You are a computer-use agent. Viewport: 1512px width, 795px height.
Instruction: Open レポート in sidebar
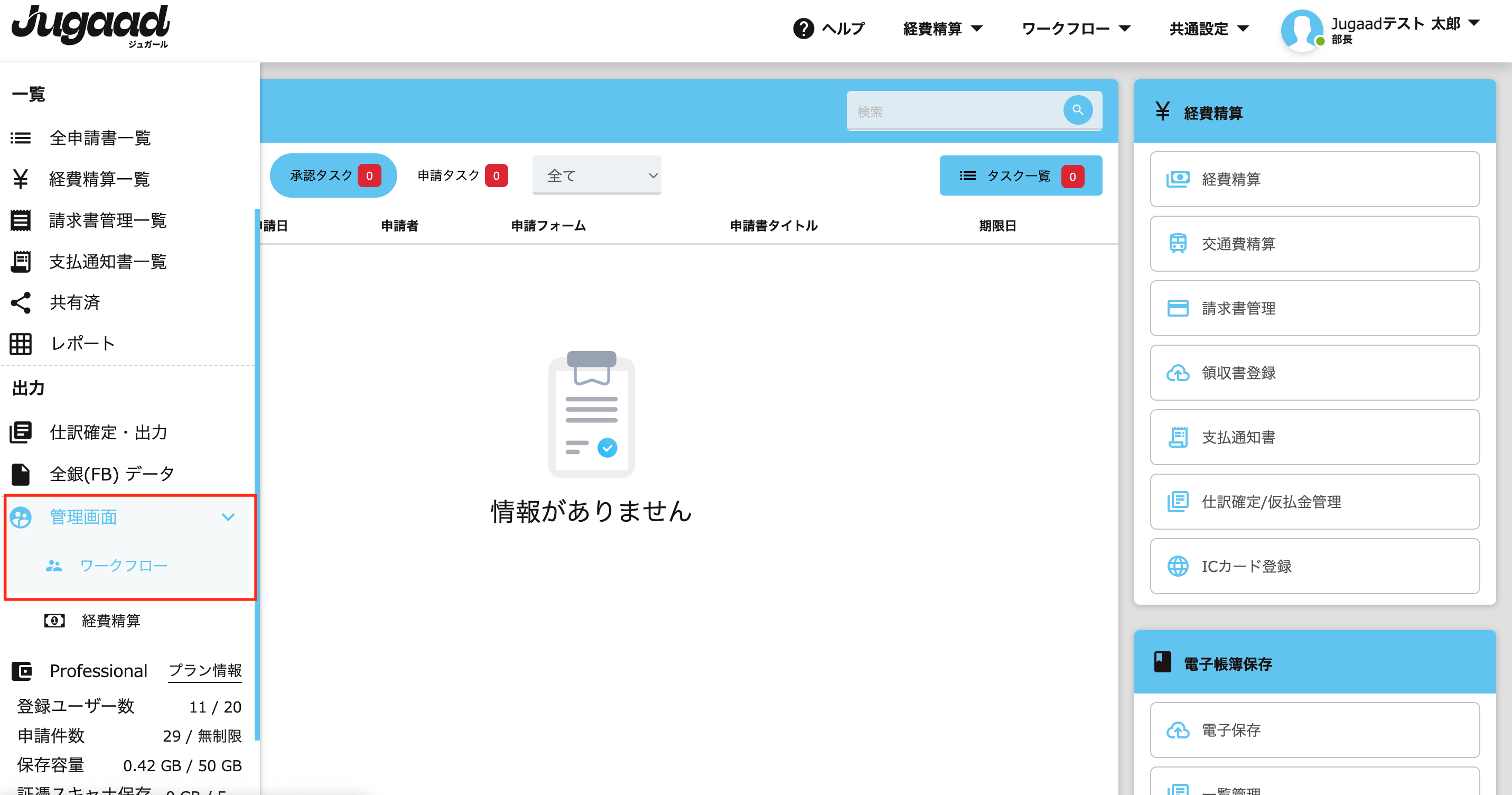pyautogui.click(x=83, y=344)
